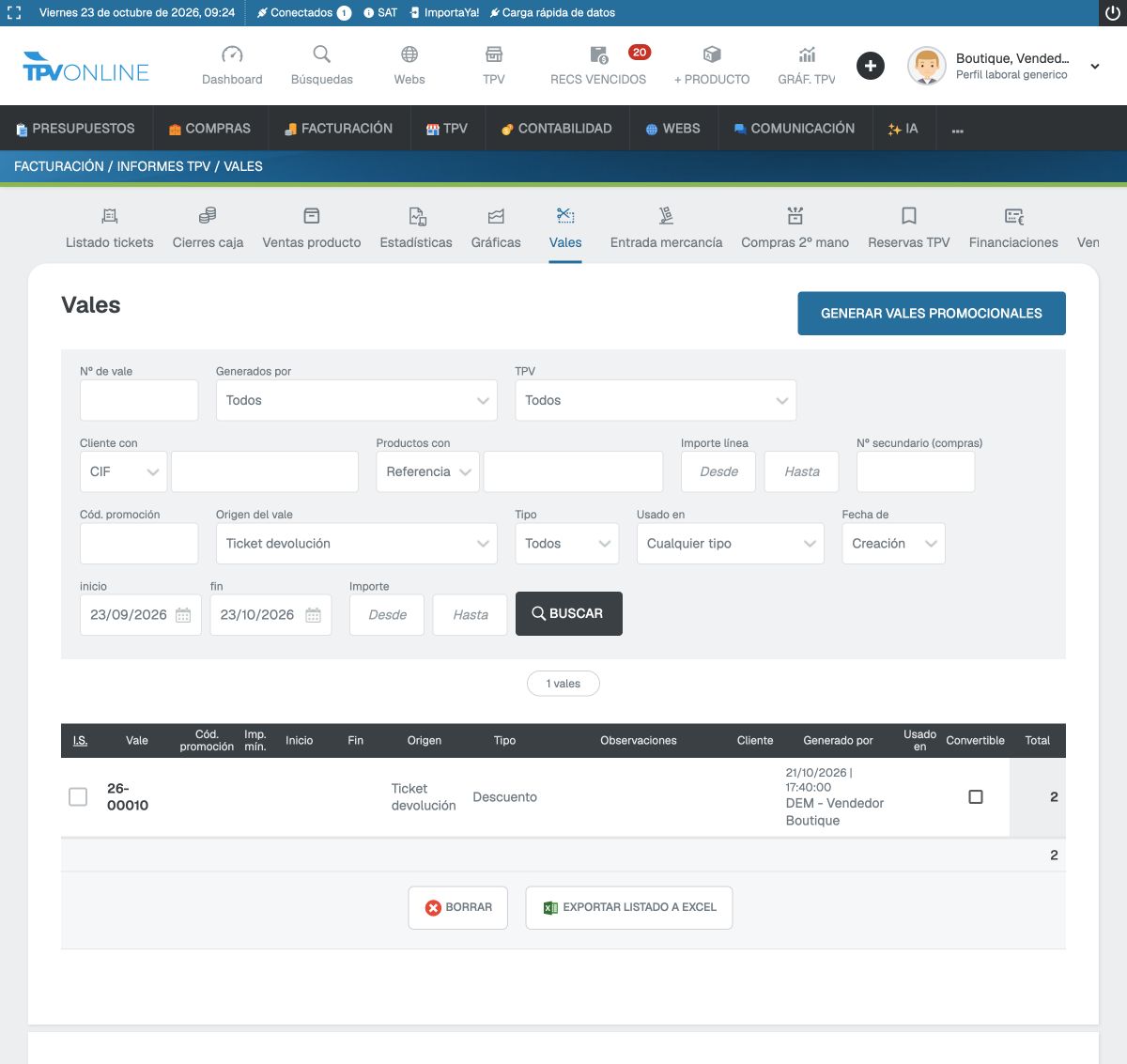The width and height of the screenshot is (1127, 1064).
Task: Open Cierres caja coins icon
Action: [208, 216]
